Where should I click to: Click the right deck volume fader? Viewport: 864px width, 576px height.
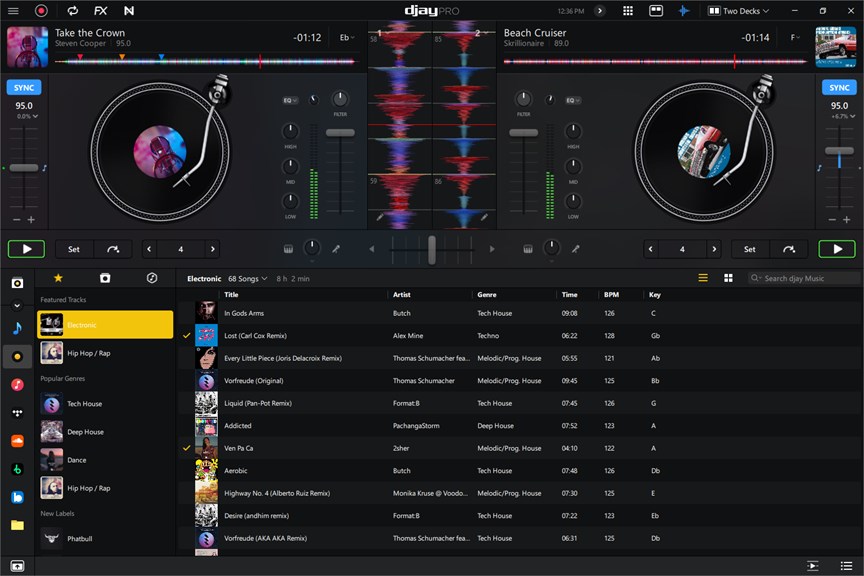pos(523,132)
